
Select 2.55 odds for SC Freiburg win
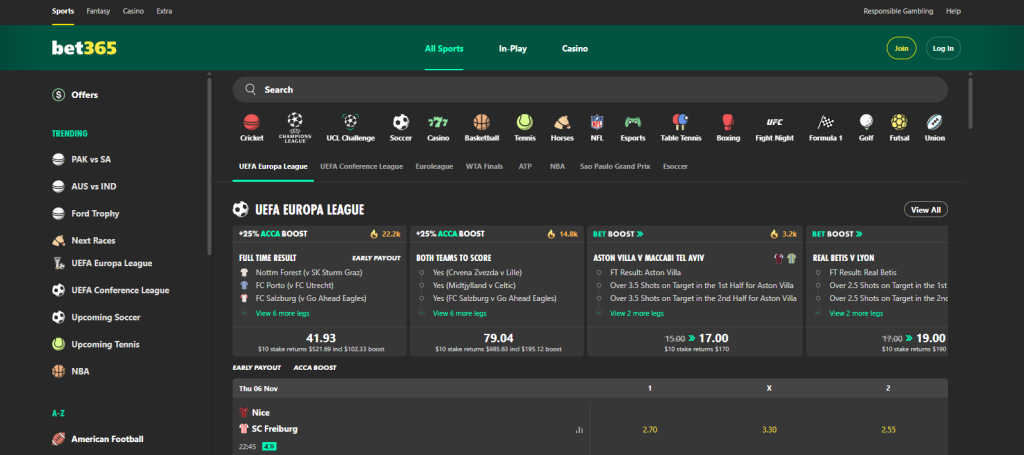tap(888, 430)
